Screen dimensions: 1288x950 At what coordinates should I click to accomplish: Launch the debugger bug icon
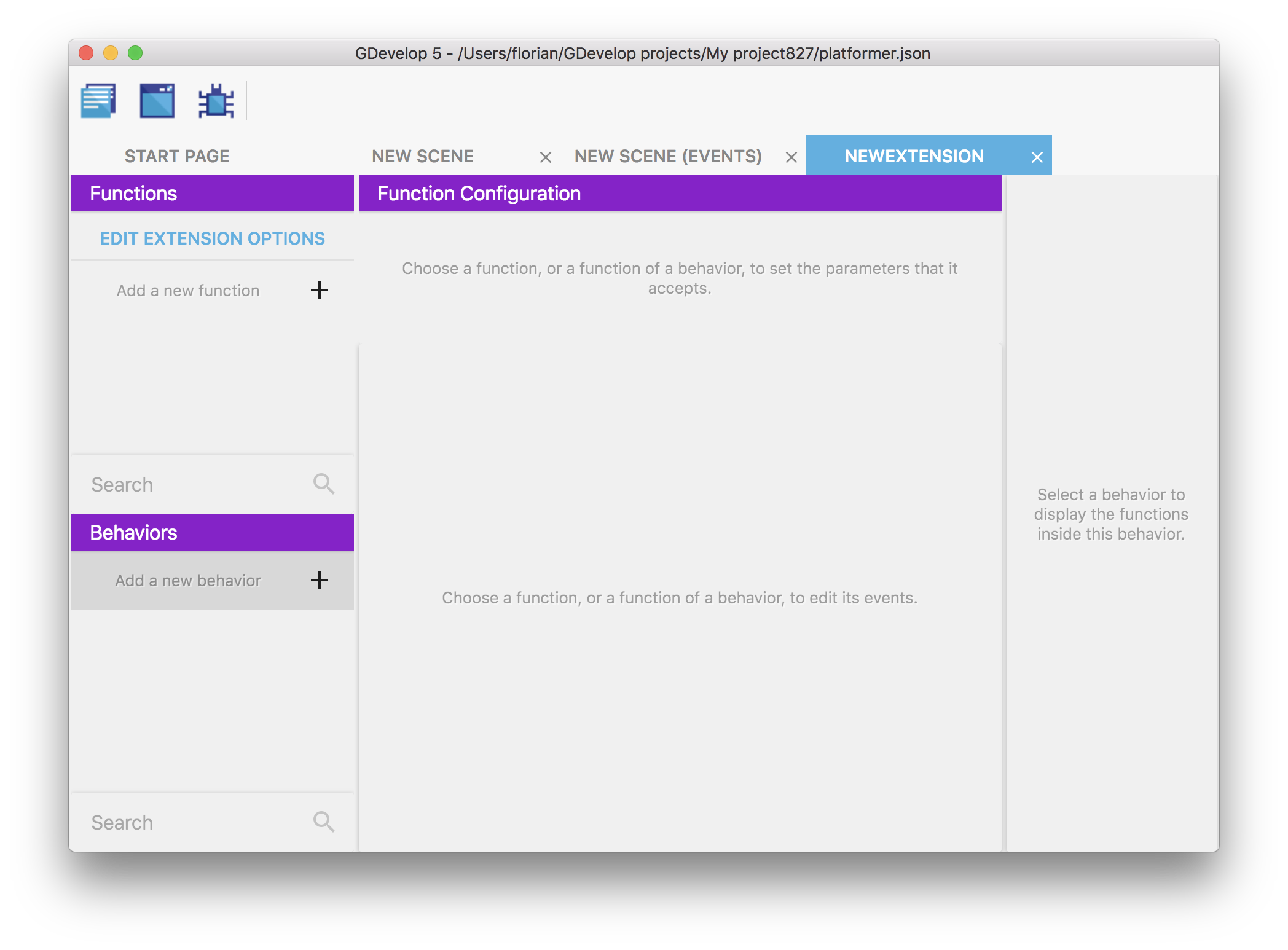(216, 101)
